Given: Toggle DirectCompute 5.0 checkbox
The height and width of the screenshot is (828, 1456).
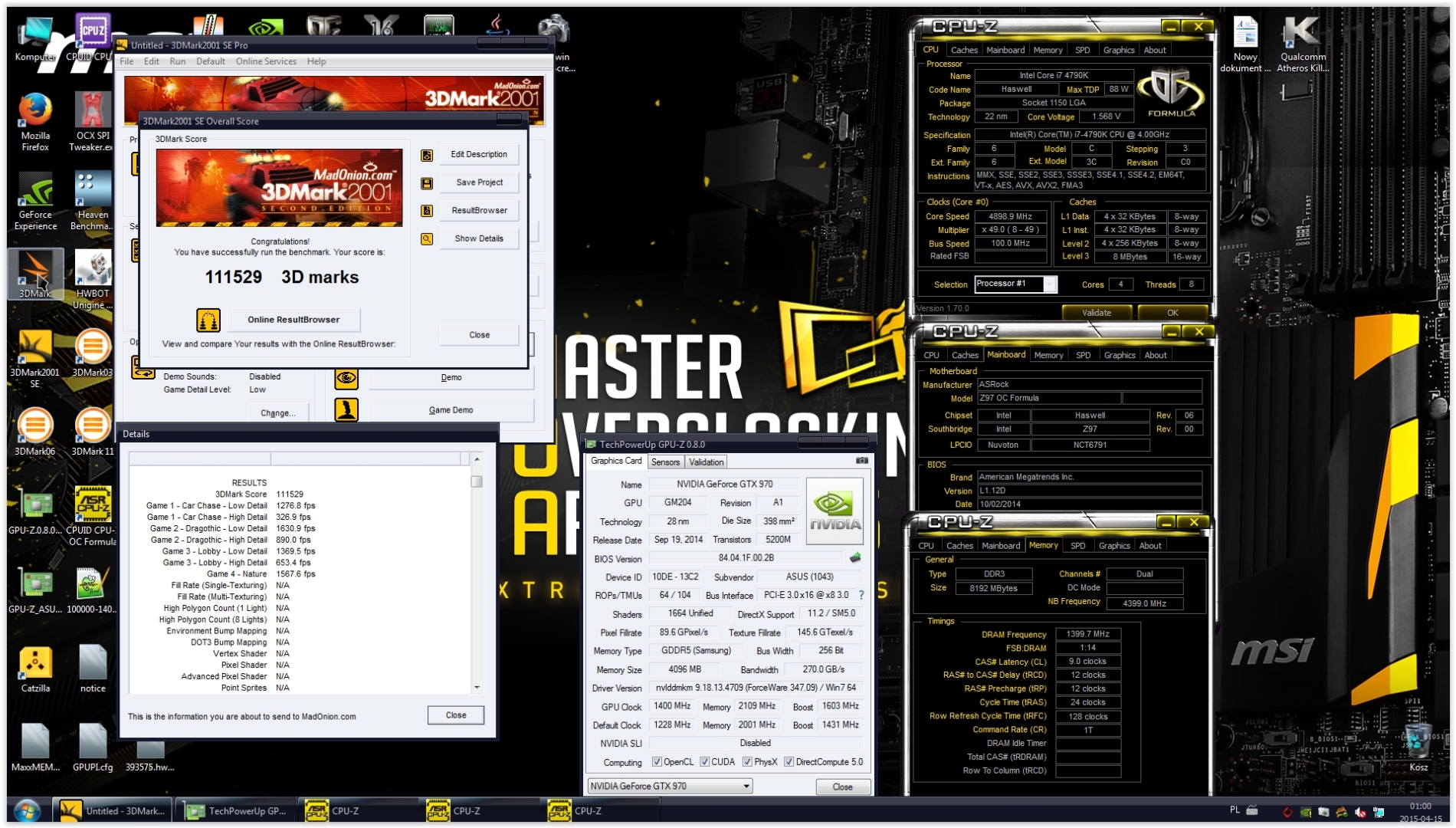Looking at the screenshot, I should click(789, 762).
